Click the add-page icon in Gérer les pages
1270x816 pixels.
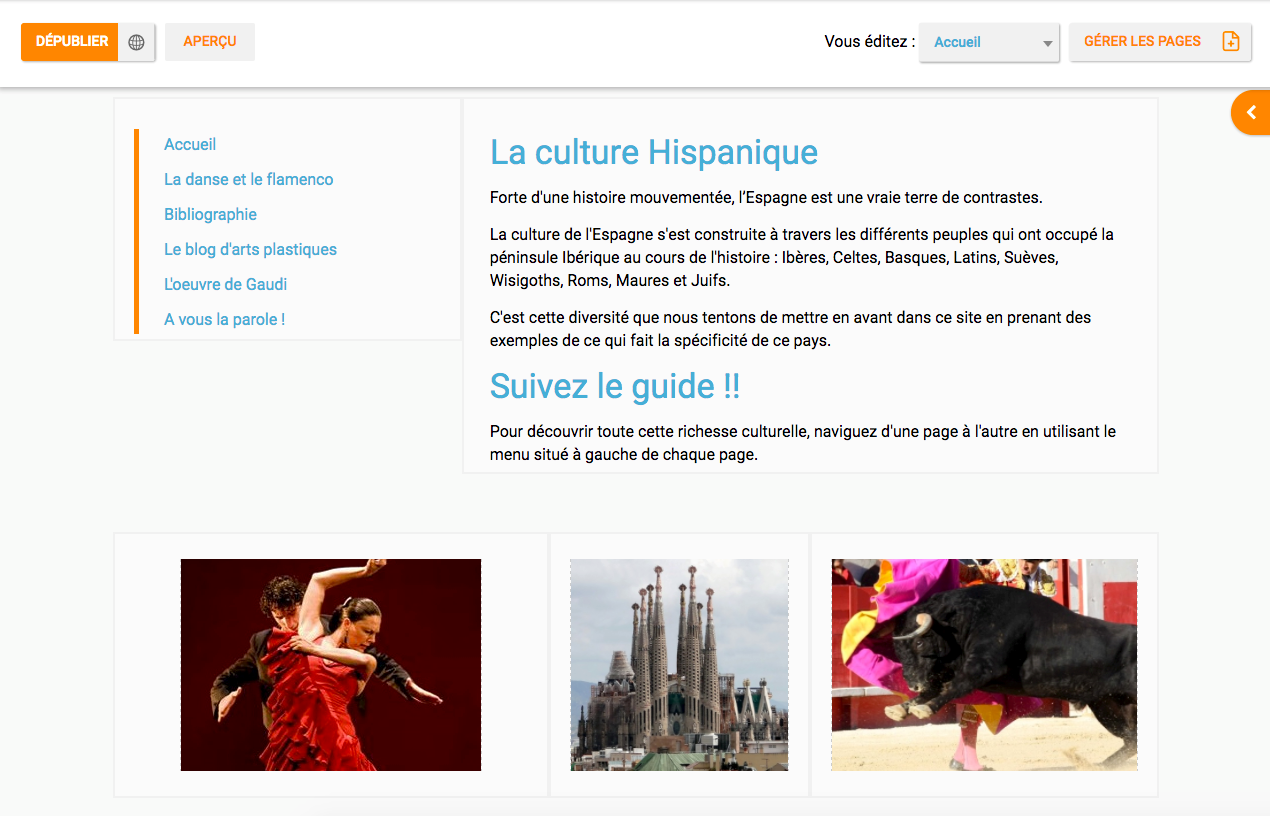pyautogui.click(x=1231, y=42)
